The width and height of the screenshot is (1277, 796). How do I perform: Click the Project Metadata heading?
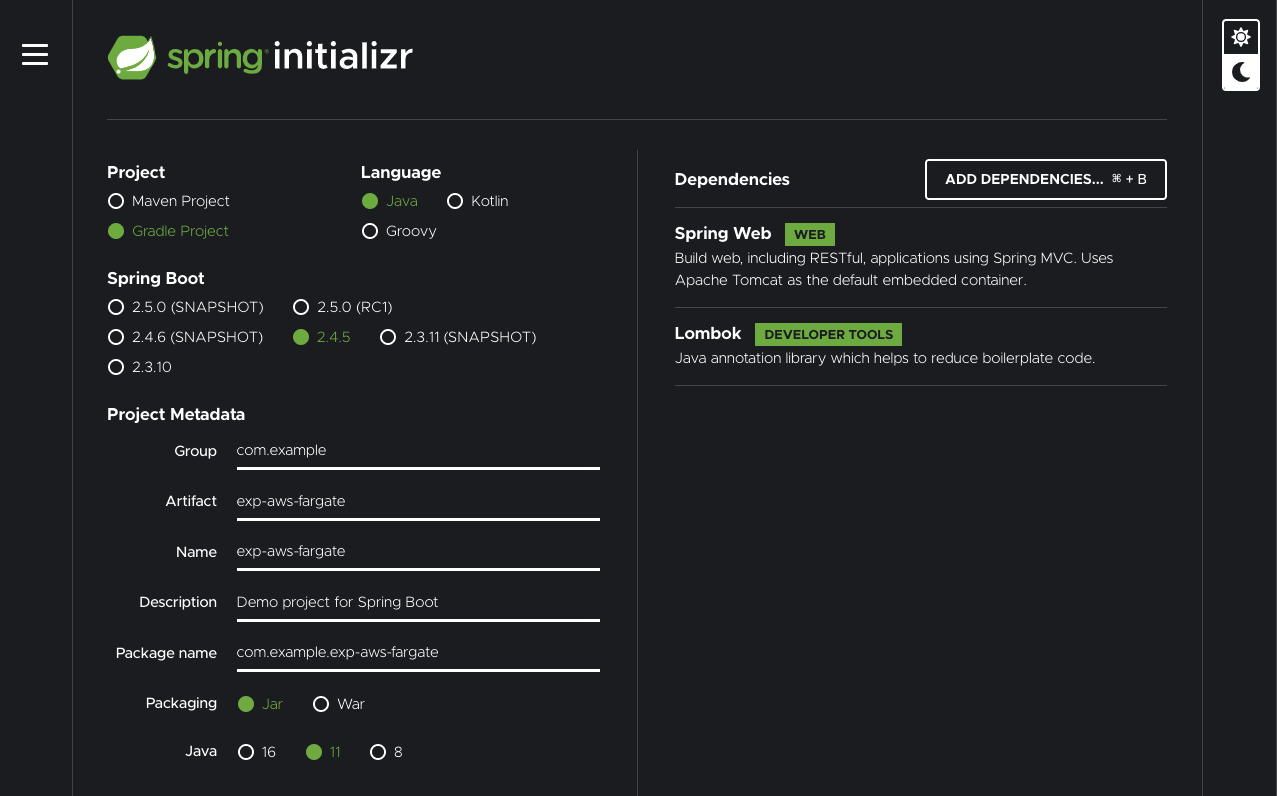point(176,414)
